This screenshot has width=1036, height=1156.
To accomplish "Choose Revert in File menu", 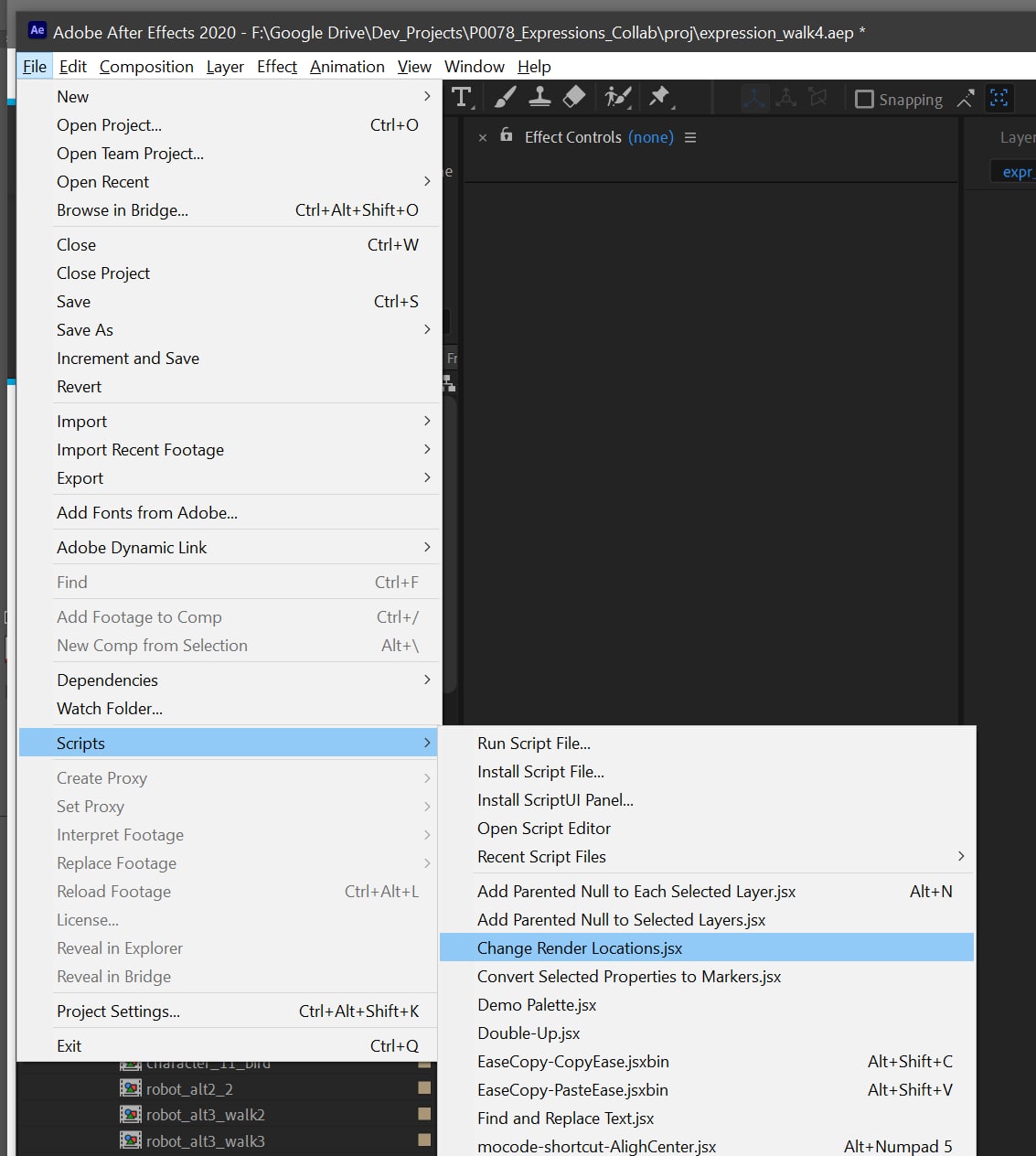I will coord(229,387).
